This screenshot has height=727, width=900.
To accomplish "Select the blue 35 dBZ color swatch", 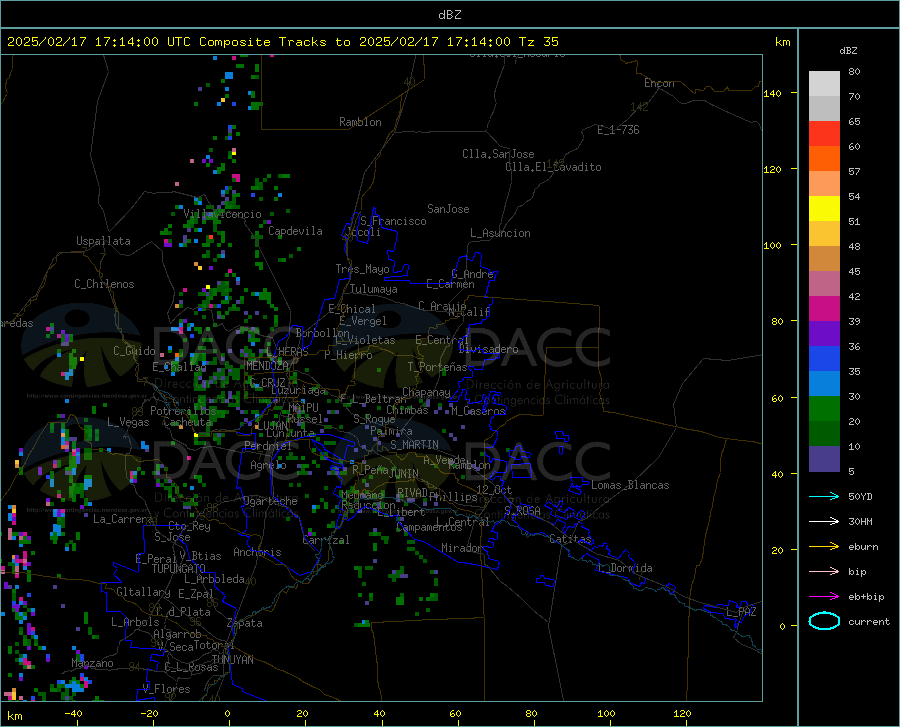I will (x=824, y=359).
